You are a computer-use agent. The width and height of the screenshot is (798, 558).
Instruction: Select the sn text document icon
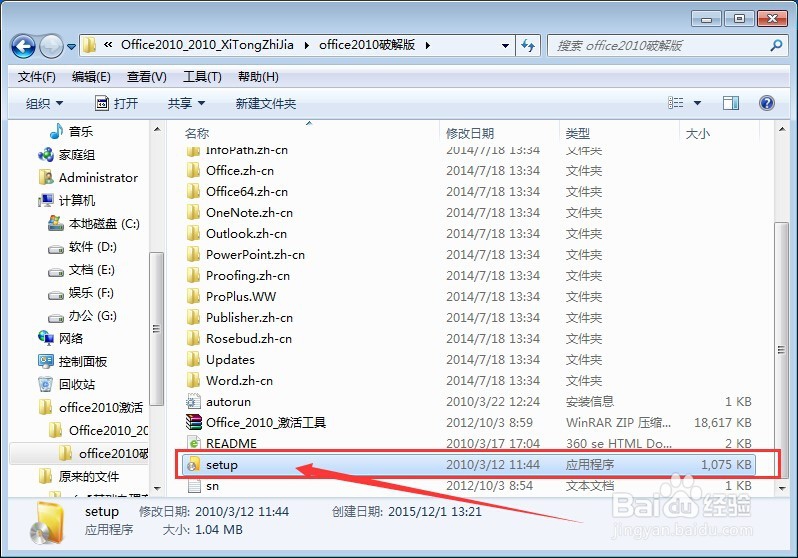pyautogui.click(x=193, y=486)
